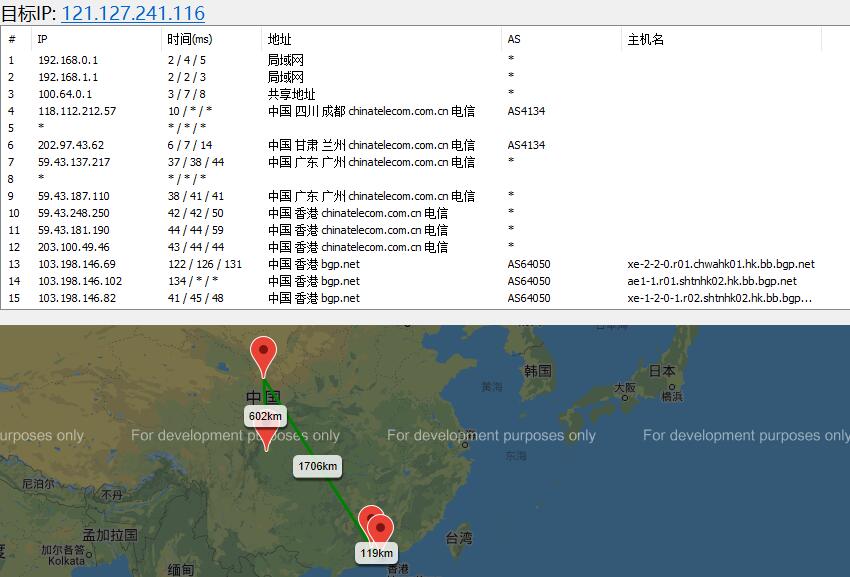Select IP 192.168.0.1 in hop 1
This screenshot has height=577, width=850.
(x=68, y=60)
